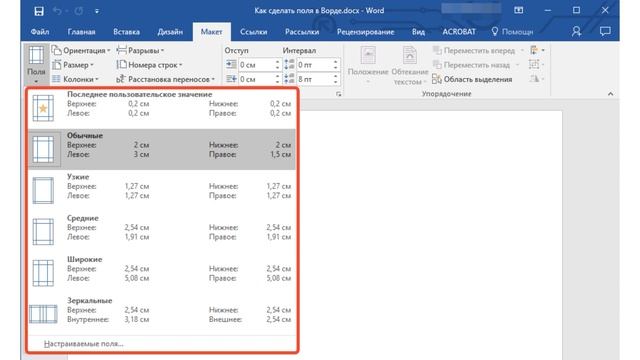Click Переместить вперед button
This screenshot has height=360, width=640.
click(x=478, y=51)
